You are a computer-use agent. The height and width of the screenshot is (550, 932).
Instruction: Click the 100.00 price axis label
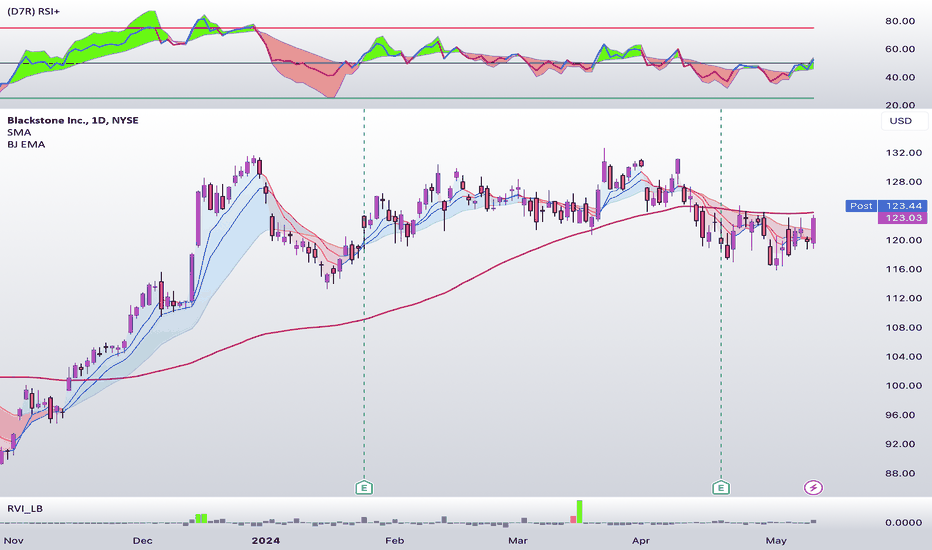point(903,386)
